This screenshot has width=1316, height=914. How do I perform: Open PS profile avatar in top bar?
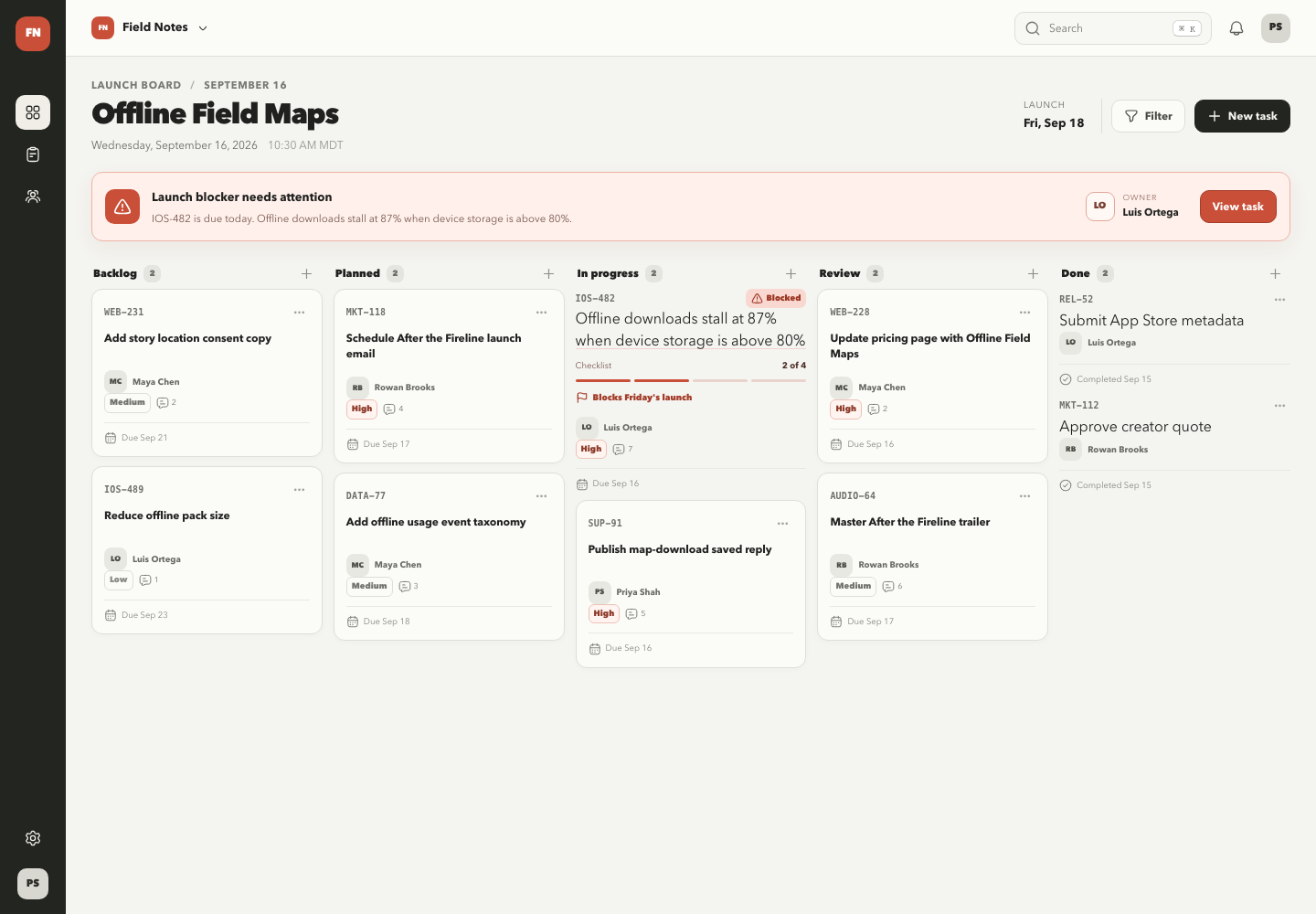pos(1276,28)
